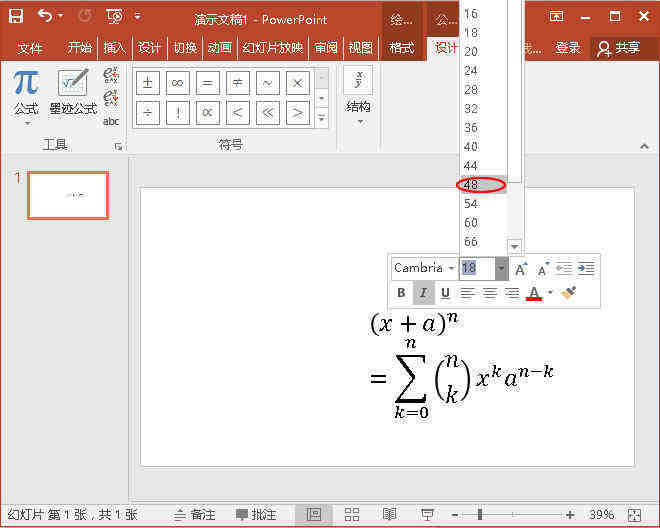Open quick access toolbar customize arrow

click(x=138, y=16)
